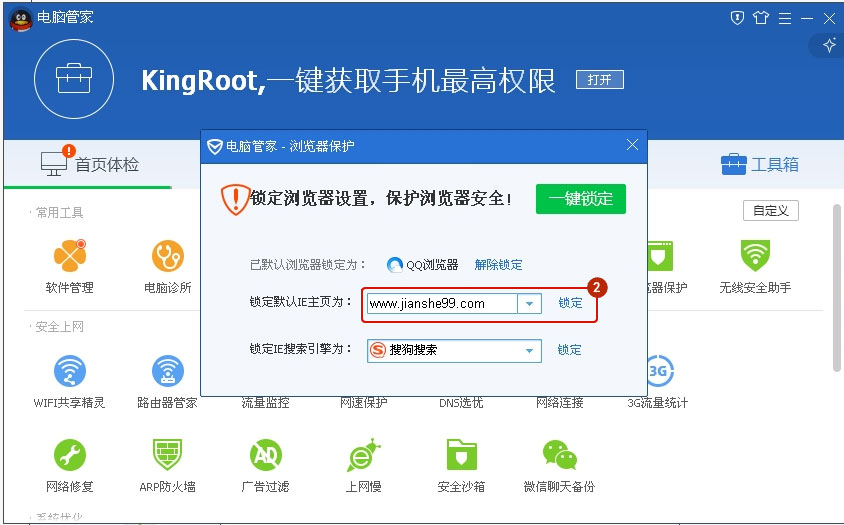Open the 3G流量统计 traffic statistics tool

[657, 372]
